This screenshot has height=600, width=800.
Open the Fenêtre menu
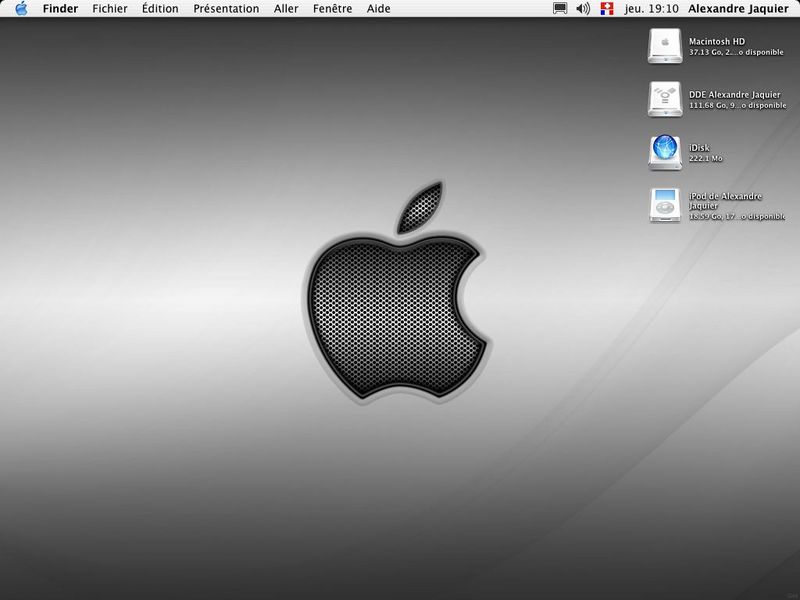332,9
